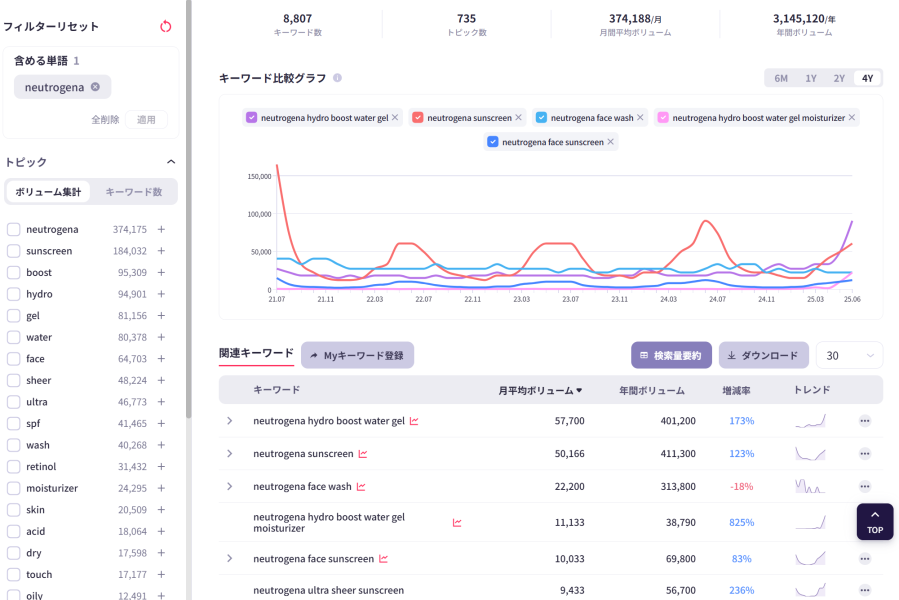Add the moisturizer topic with plus icon
Image resolution: width=899 pixels, height=600 pixels.
point(162,488)
